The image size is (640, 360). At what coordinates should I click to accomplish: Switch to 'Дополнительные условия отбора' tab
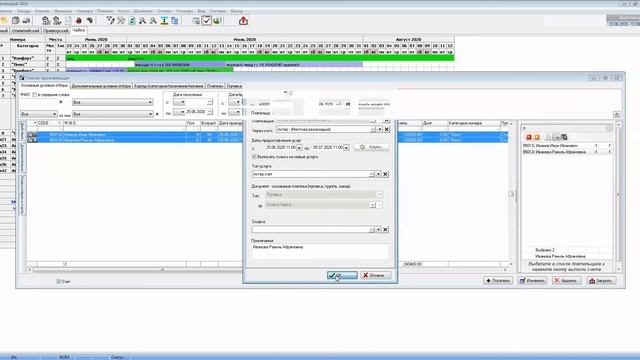click(x=101, y=86)
